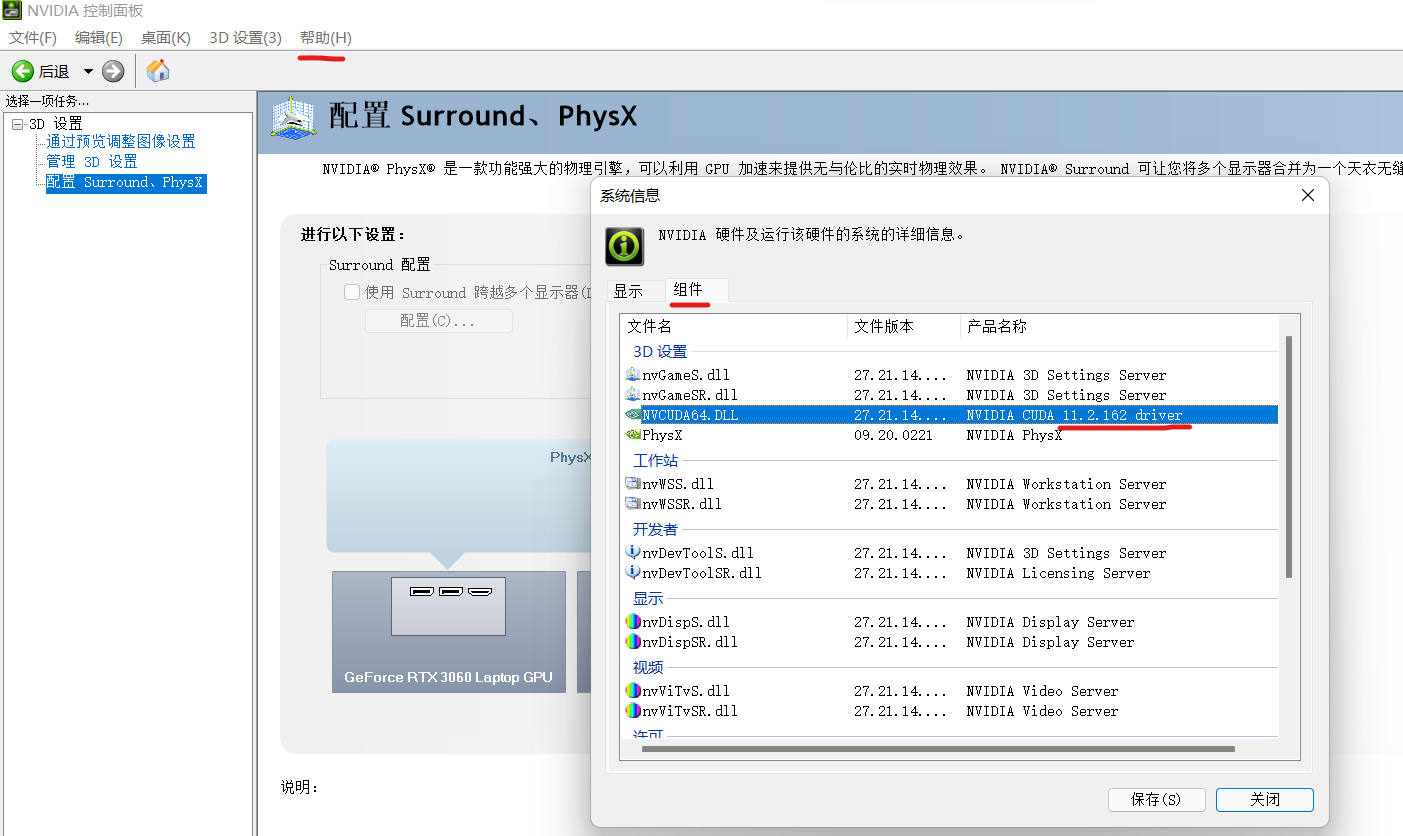
Task: Click the 文件版本 column header
Action: (904, 327)
